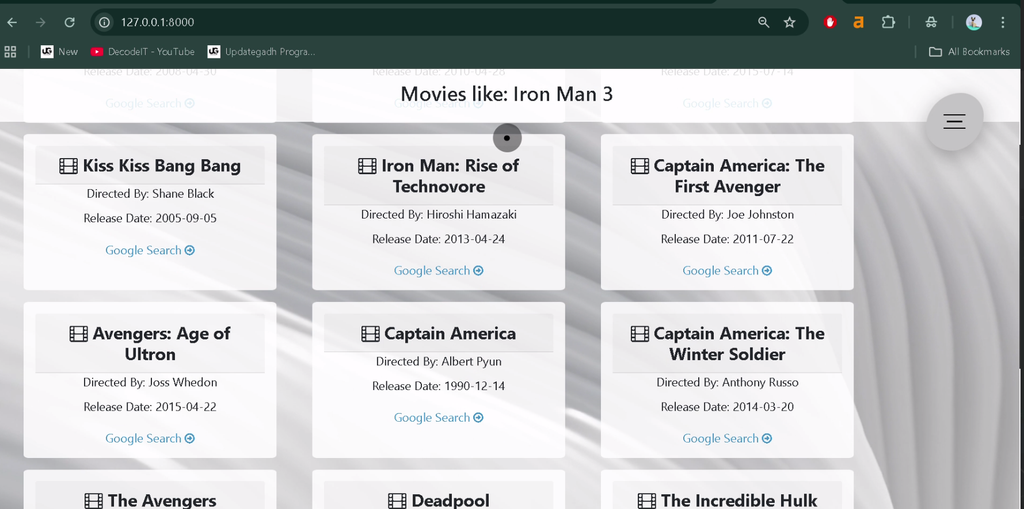Click 'Release Date: 2011-07-22' text

[728, 239]
